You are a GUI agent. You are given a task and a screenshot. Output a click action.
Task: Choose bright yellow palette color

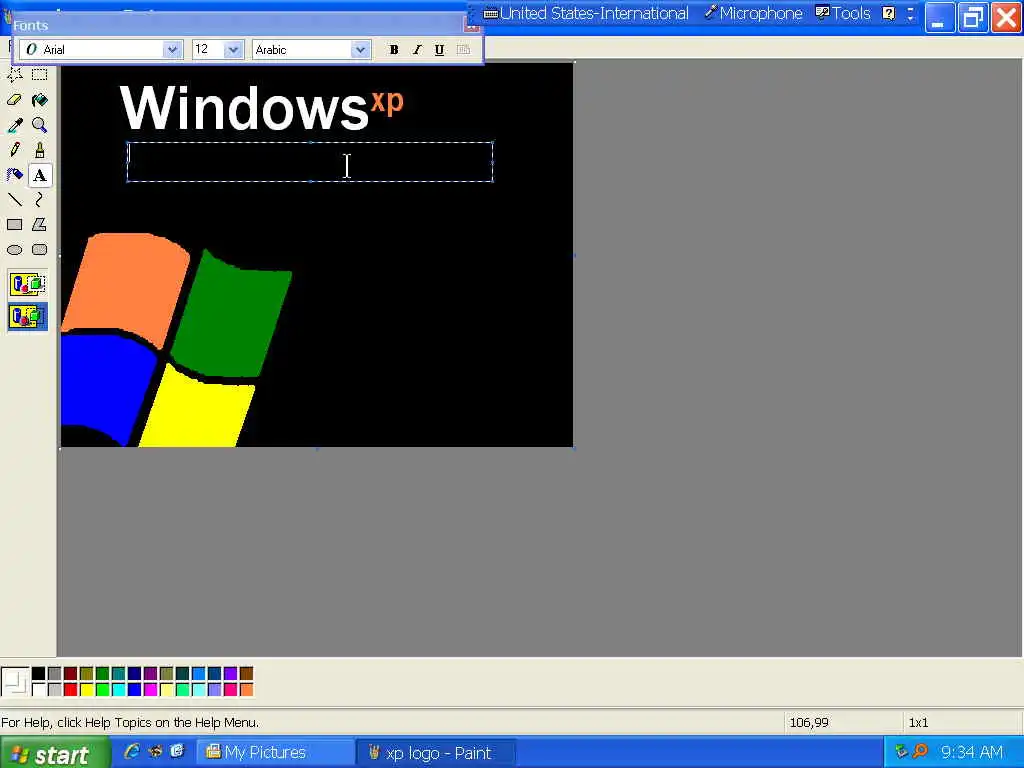pyautogui.click(x=86, y=689)
